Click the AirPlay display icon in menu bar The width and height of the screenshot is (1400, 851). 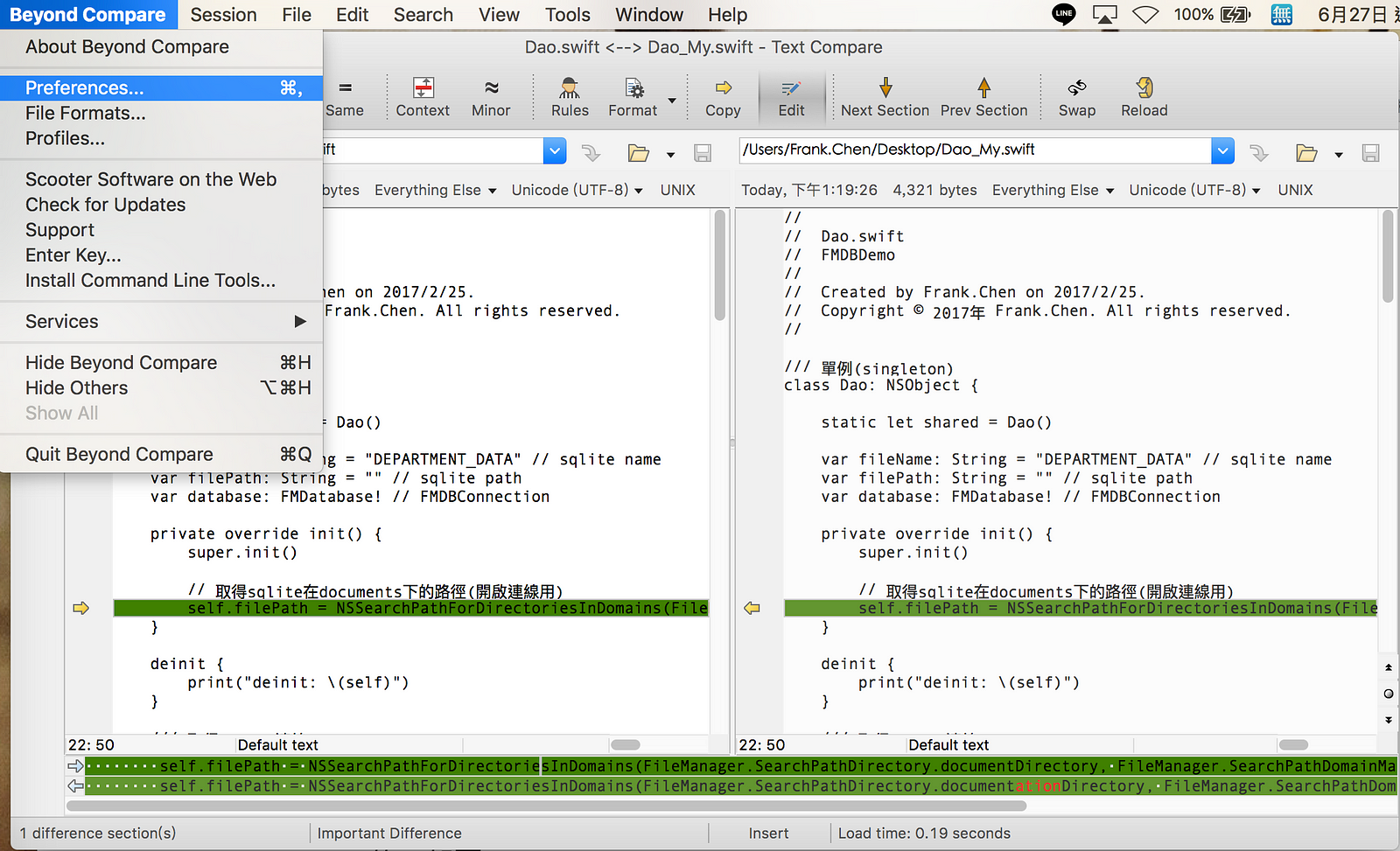coord(1105,15)
